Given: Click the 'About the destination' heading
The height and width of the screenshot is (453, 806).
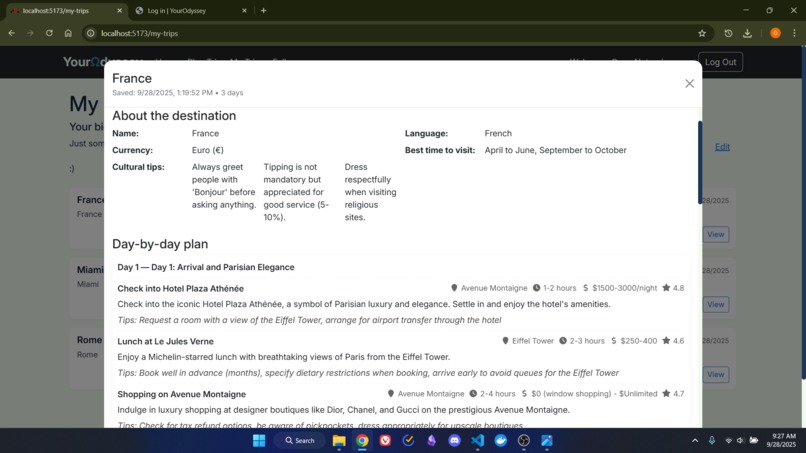Looking at the screenshot, I should [x=174, y=116].
